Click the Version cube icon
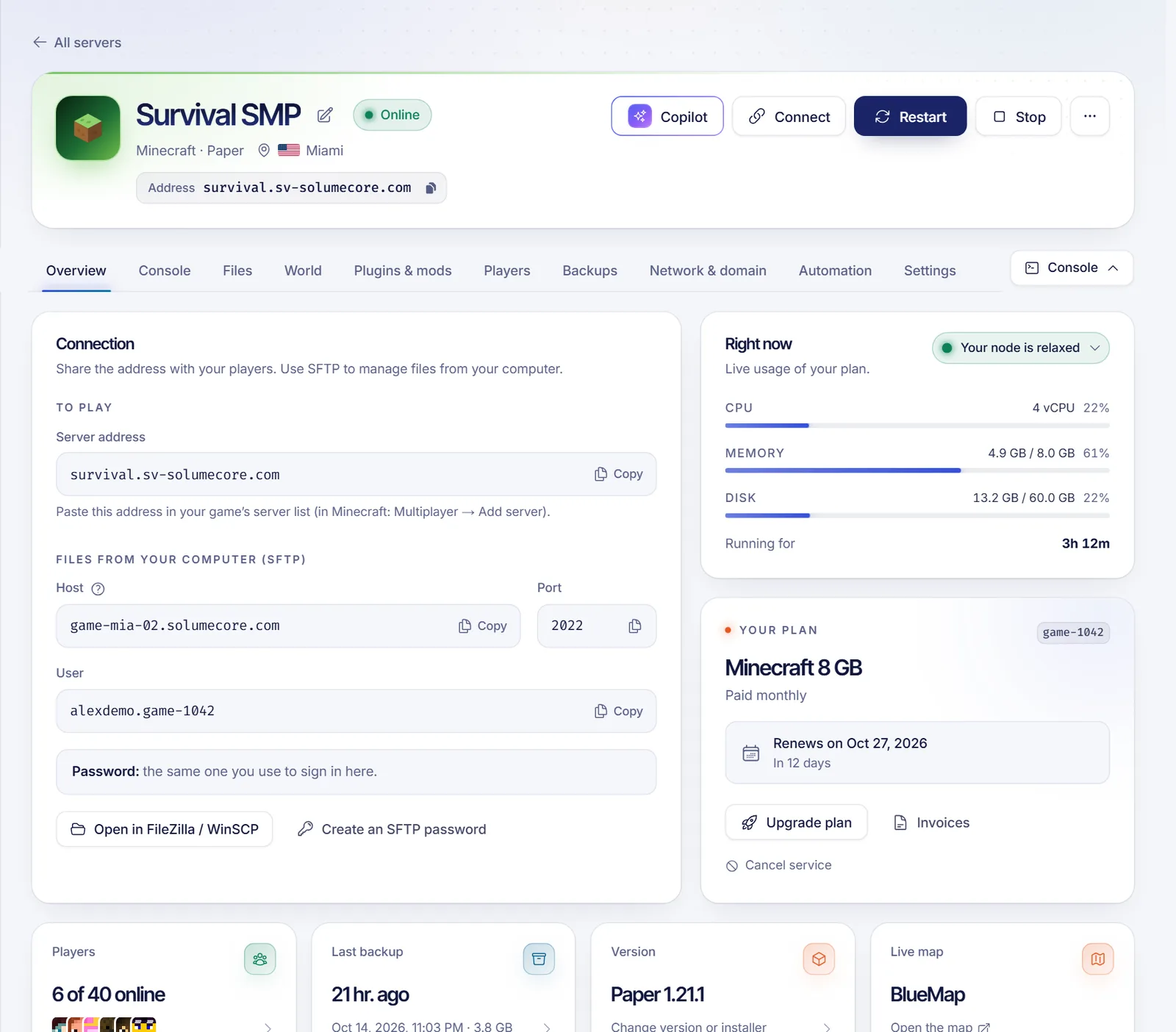Image resolution: width=1176 pixels, height=1032 pixels. (x=819, y=959)
